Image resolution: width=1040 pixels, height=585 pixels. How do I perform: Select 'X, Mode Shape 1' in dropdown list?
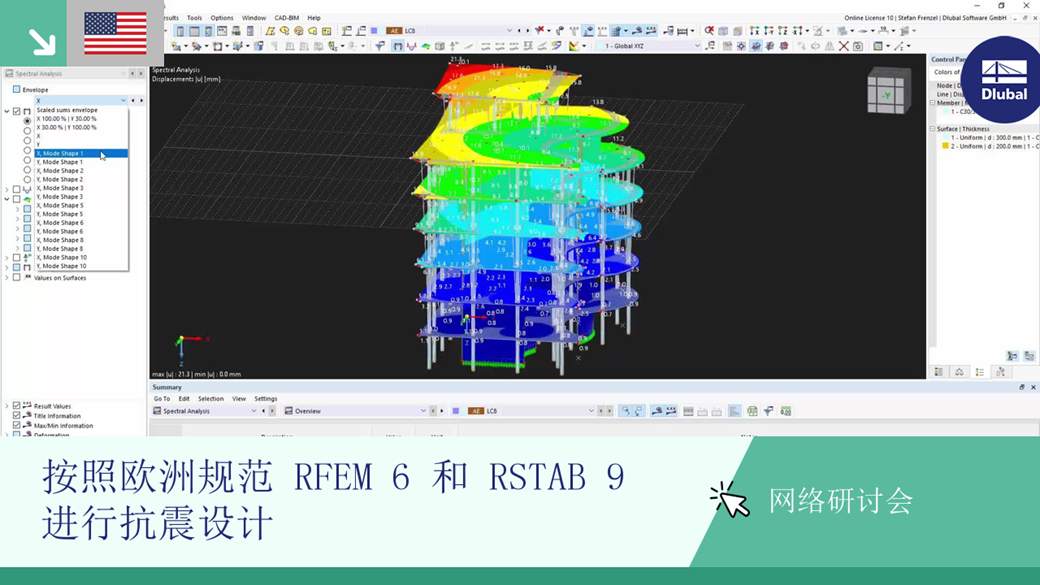81,153
